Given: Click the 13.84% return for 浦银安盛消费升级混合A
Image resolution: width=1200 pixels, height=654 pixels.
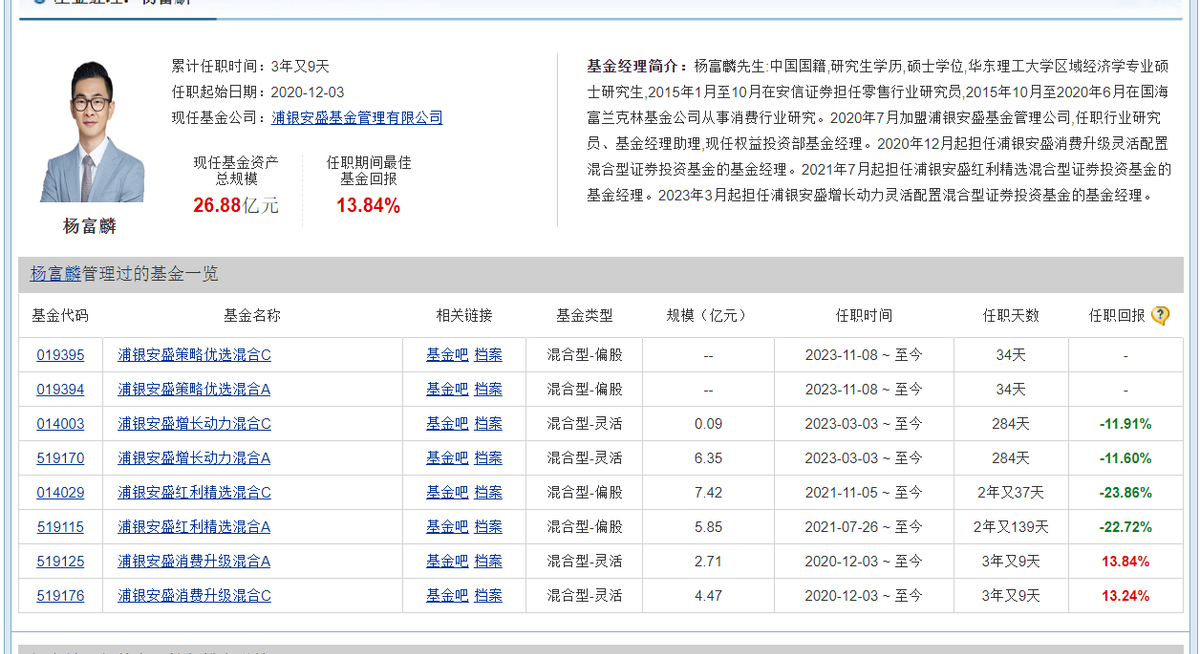Looking at the screenshot, I should coord(1126,561).
